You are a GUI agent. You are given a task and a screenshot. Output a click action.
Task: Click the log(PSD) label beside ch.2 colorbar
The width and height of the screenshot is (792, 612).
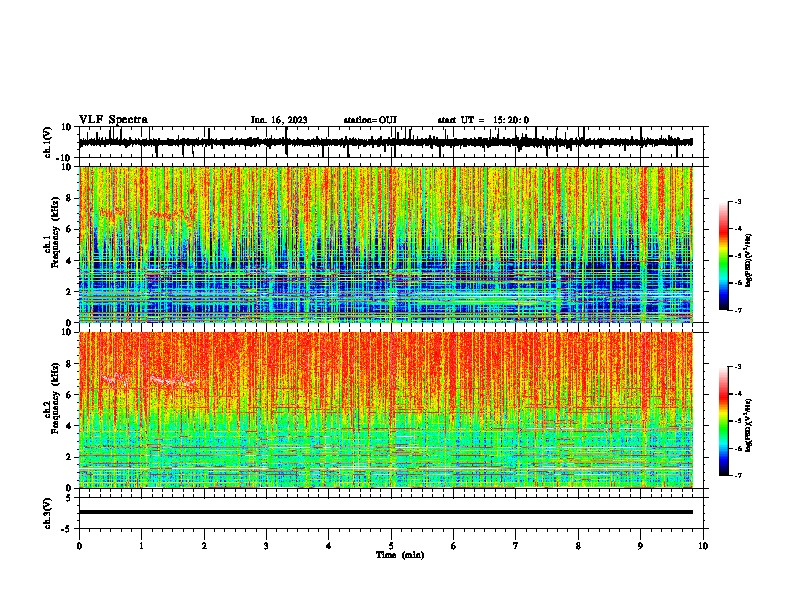click(748, 425)
